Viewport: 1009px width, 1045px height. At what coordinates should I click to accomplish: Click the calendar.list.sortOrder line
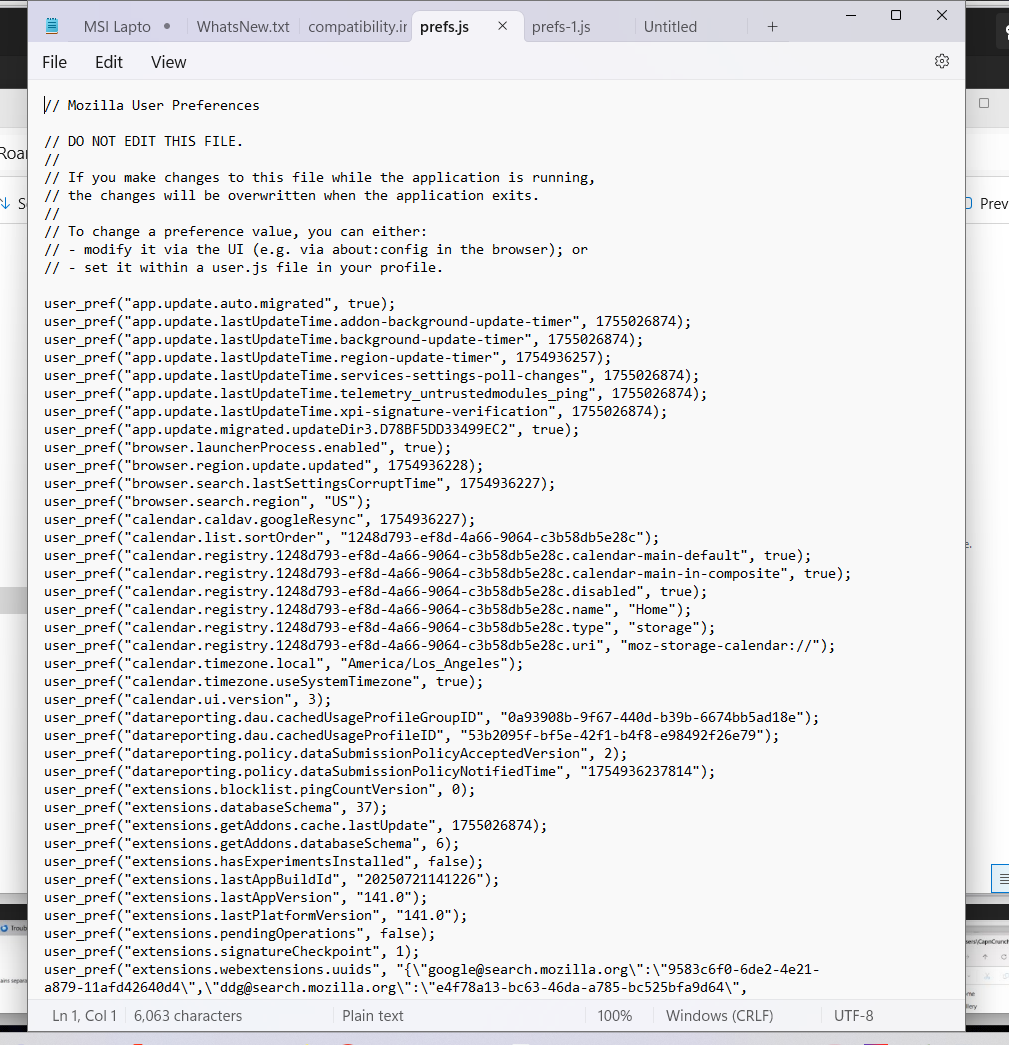[352, 537]
